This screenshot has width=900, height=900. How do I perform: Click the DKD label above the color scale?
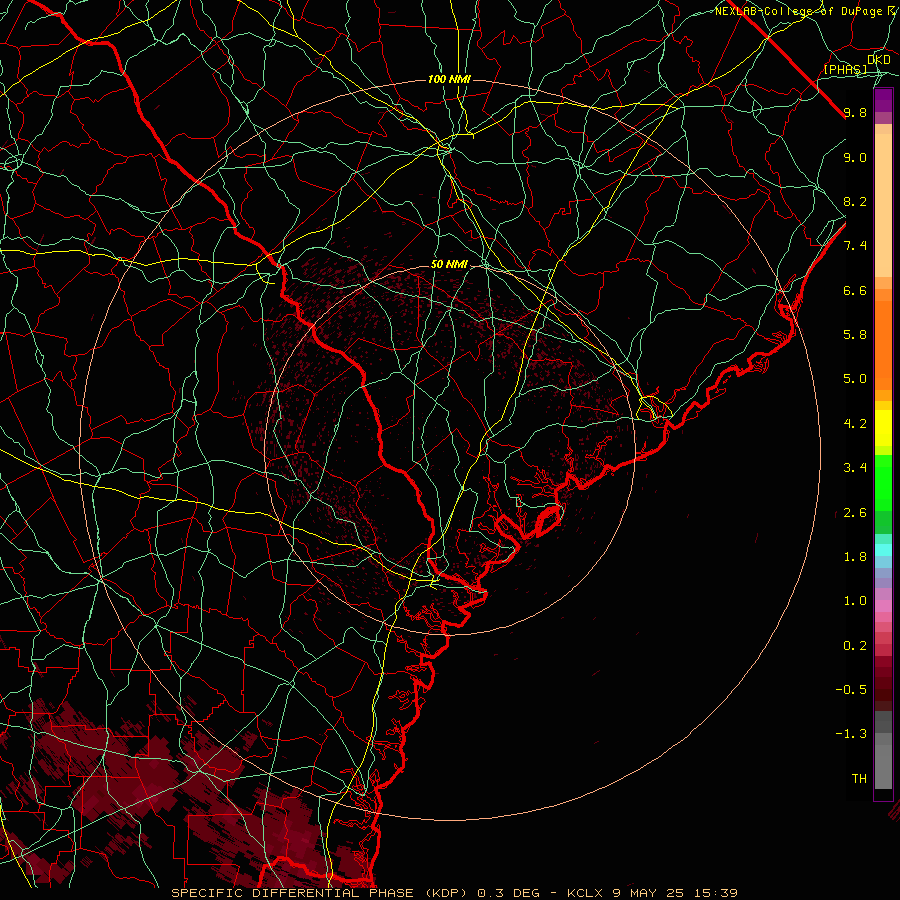click(x=878, y=60)
